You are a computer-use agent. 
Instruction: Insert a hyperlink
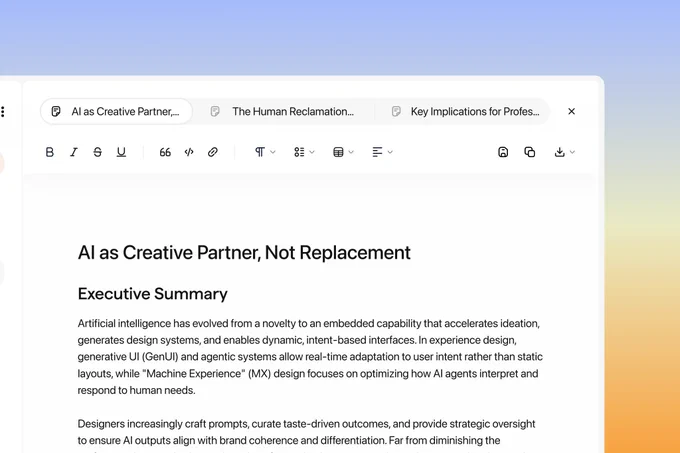tap(212, 152)
